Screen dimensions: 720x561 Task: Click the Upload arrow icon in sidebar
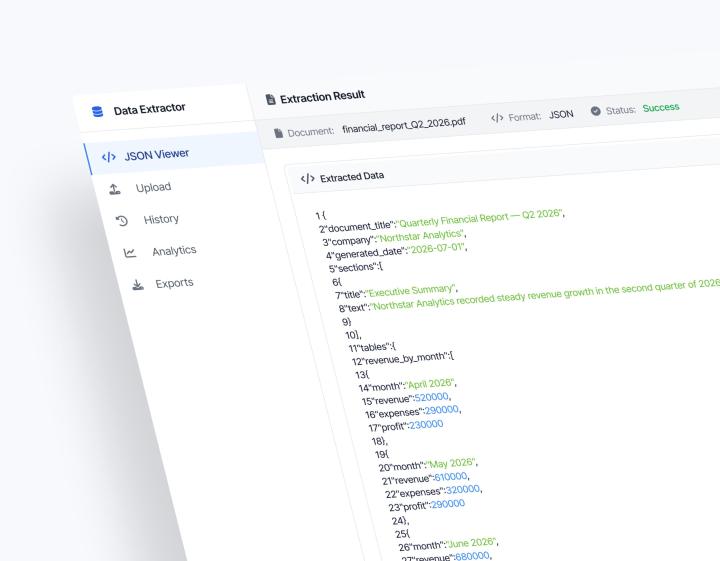[x=115, y=189]
